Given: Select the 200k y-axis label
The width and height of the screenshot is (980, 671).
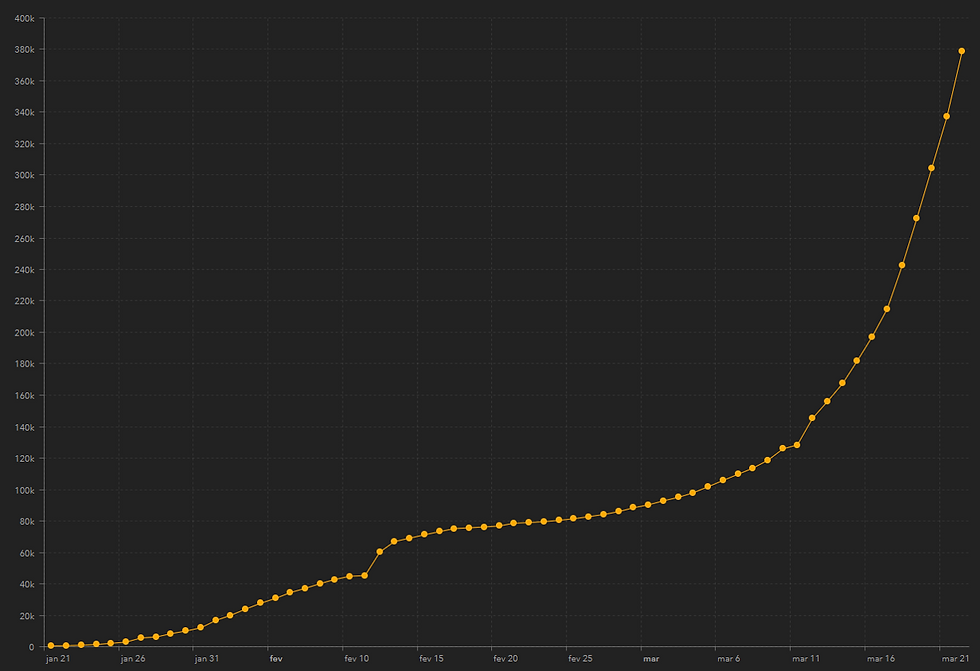Looking at the screenshot, I should pyautogui.click(x=24, y=333).
